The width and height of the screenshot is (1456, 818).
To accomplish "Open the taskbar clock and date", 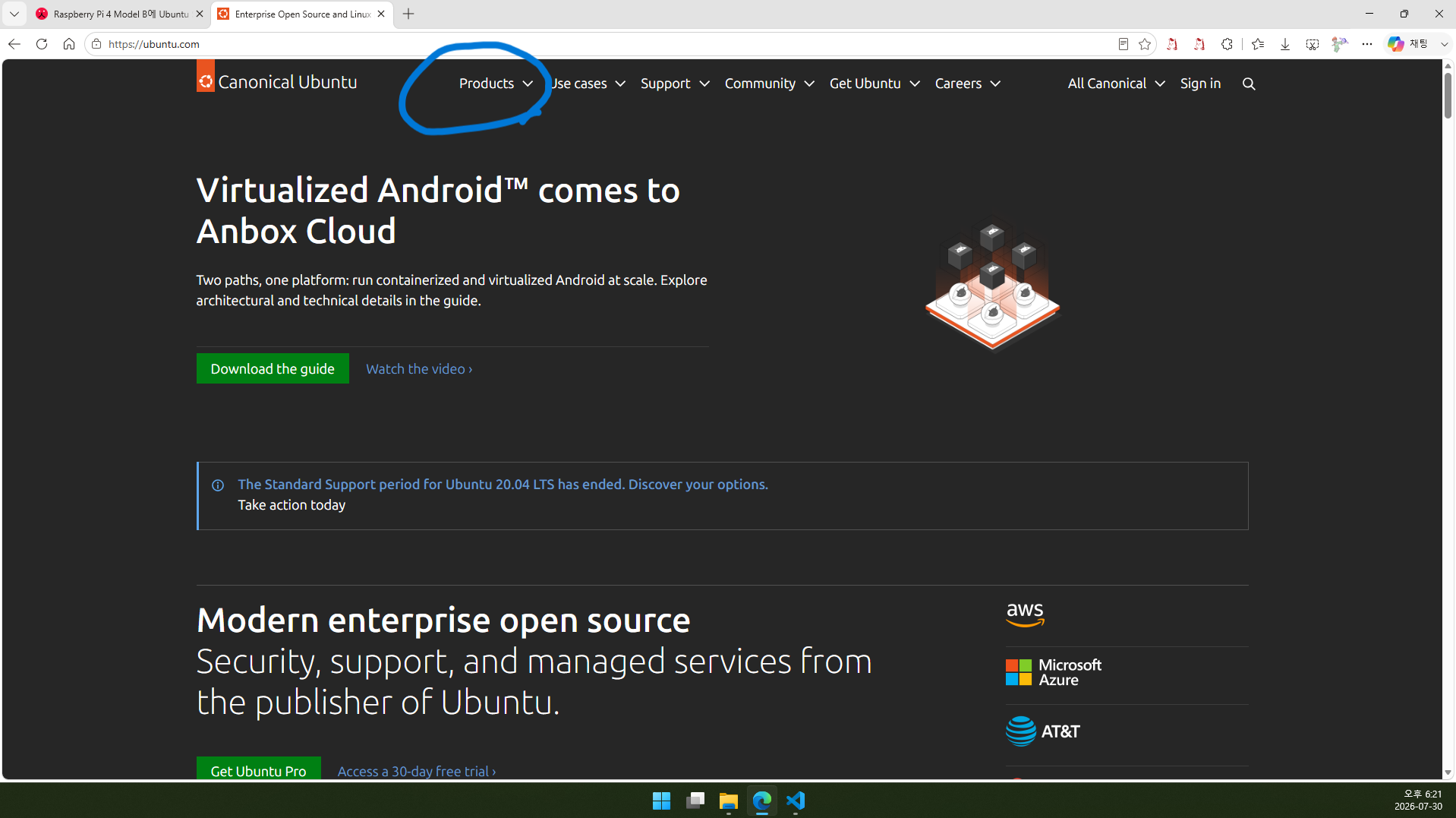I will (1418, 801).
